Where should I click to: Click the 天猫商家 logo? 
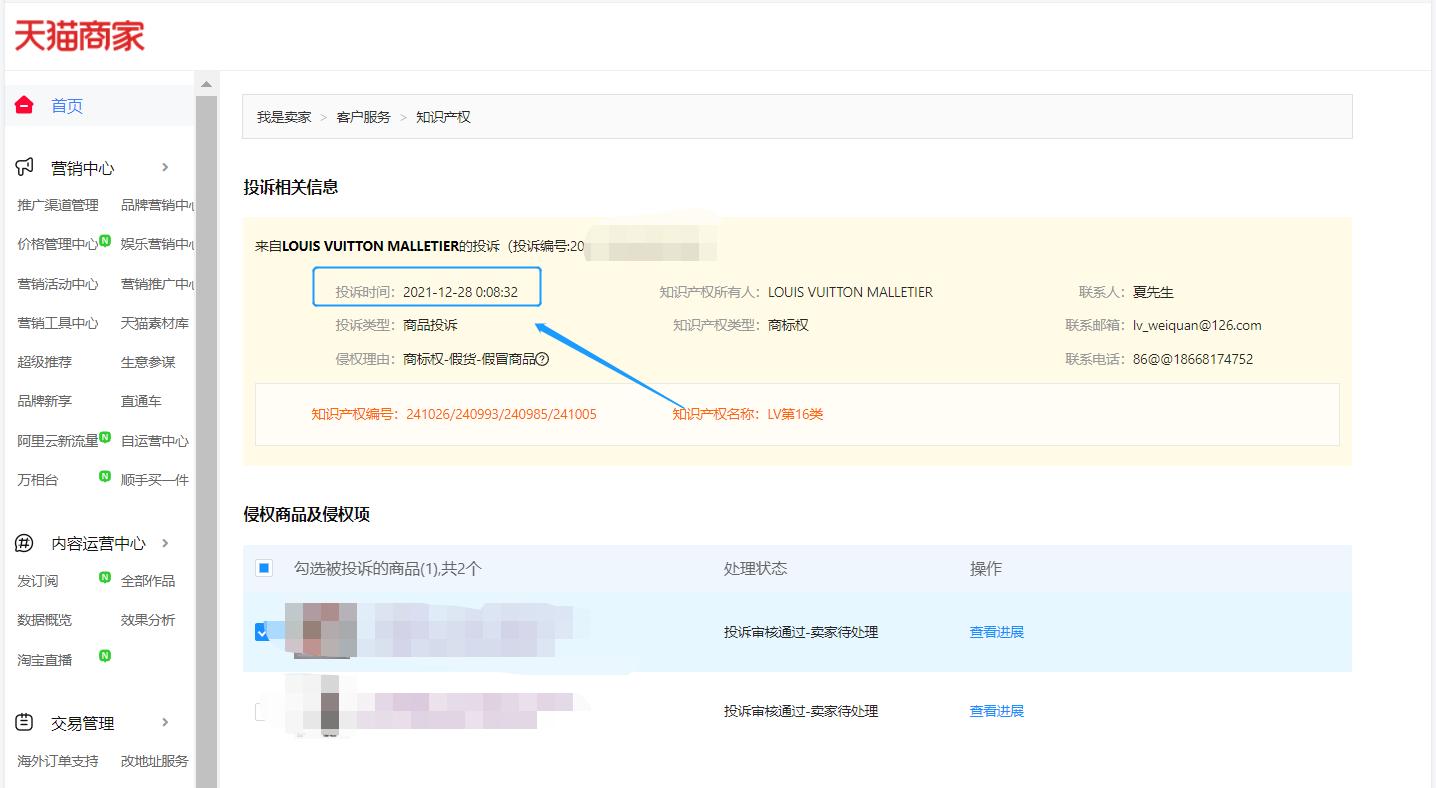coord(78,34)
